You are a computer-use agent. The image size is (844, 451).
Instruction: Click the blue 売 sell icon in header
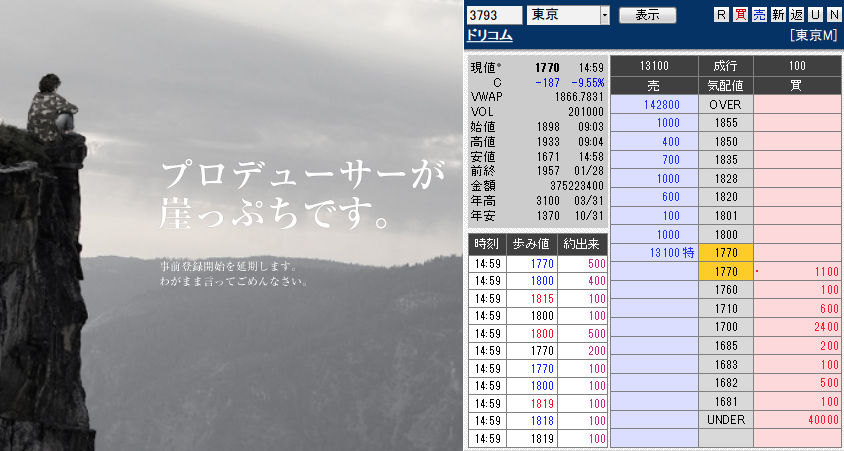759,15
